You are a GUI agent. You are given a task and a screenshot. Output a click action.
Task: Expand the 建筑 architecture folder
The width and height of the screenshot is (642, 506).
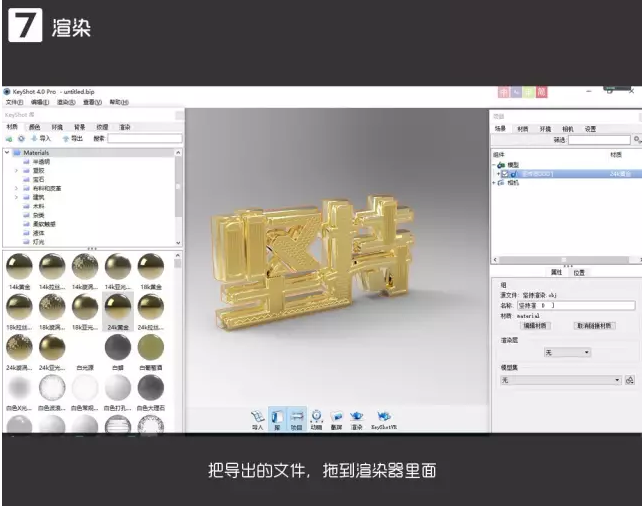[x=16, y=197]
